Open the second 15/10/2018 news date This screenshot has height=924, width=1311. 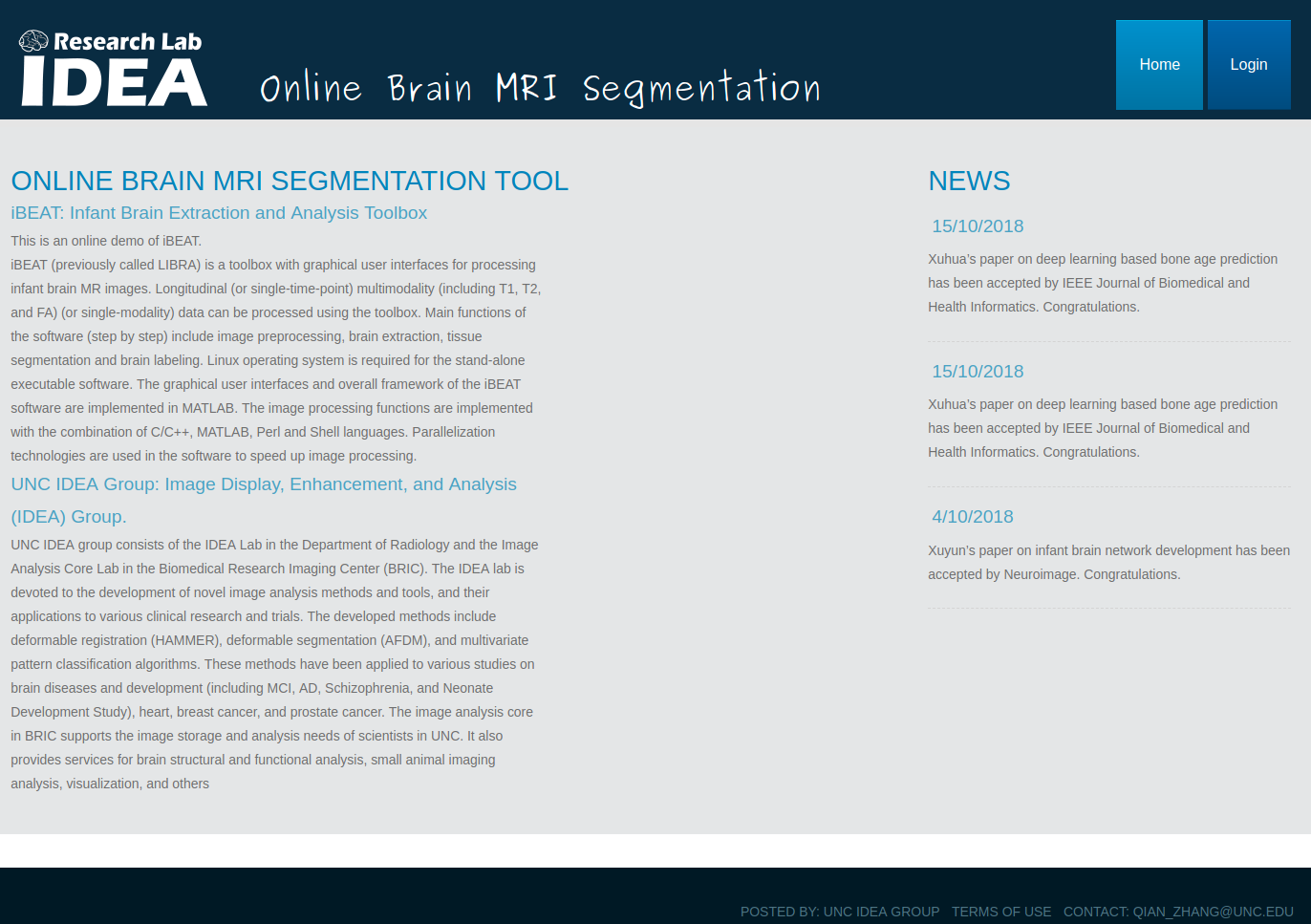(978, 372)
